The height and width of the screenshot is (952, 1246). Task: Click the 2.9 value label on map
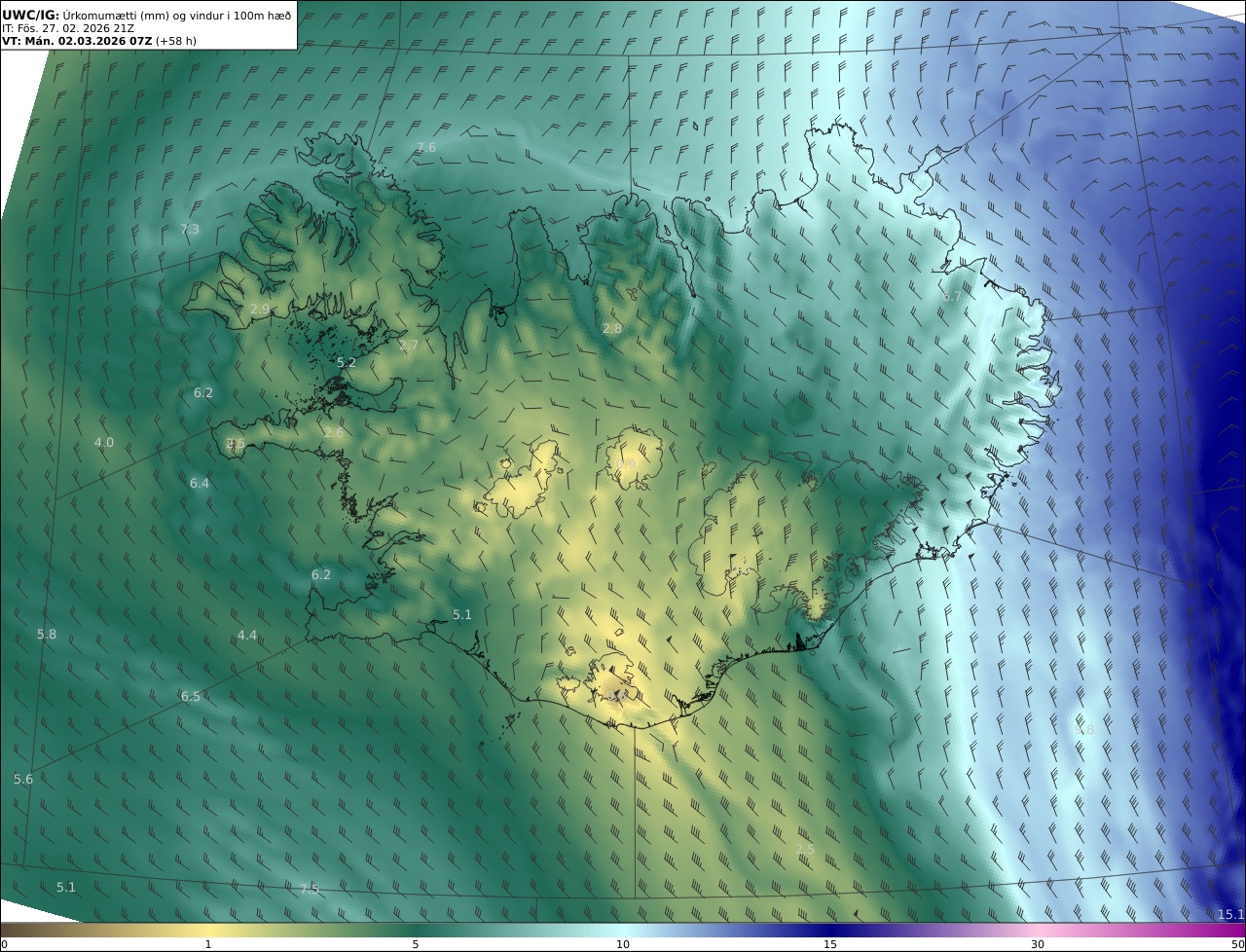(x=260, y=309)
